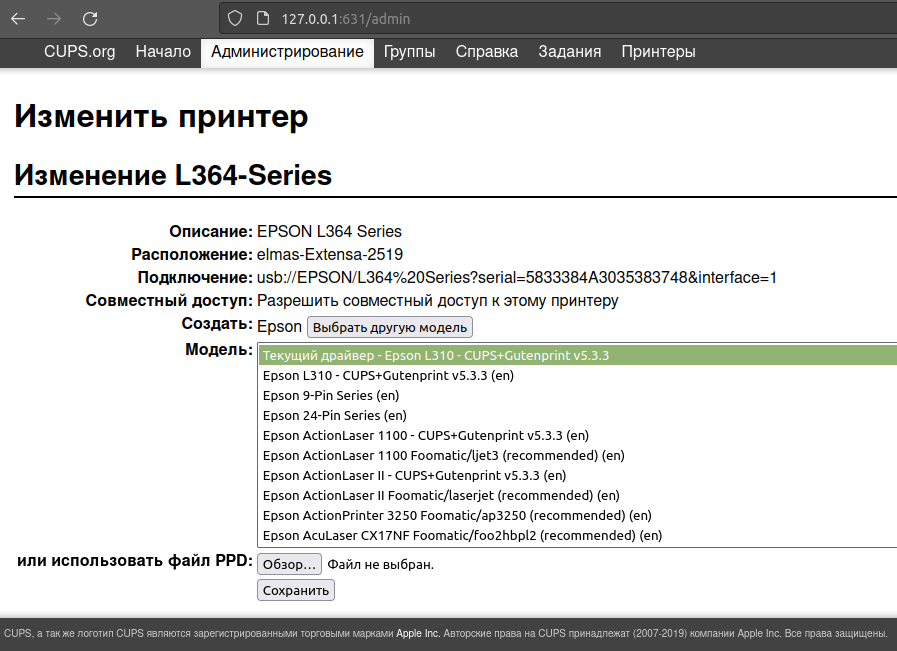
Task: Click the usb://EPSON/L364 connection URI text
Action: point(517,277)
